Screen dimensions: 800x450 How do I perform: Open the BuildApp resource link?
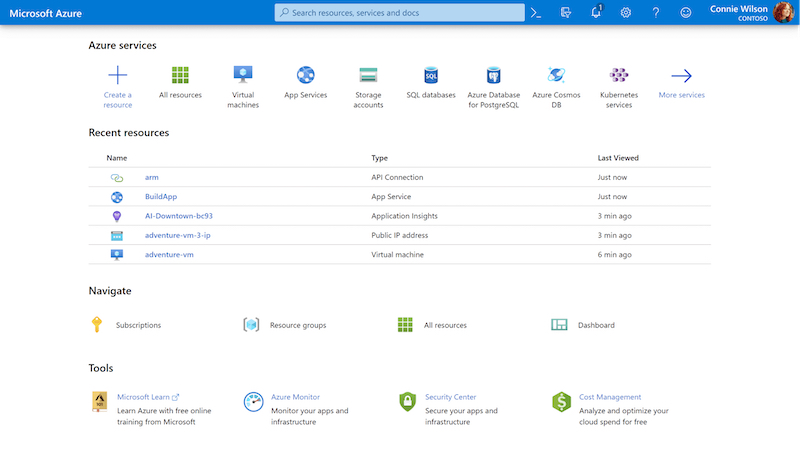click(x=161, y=196)
